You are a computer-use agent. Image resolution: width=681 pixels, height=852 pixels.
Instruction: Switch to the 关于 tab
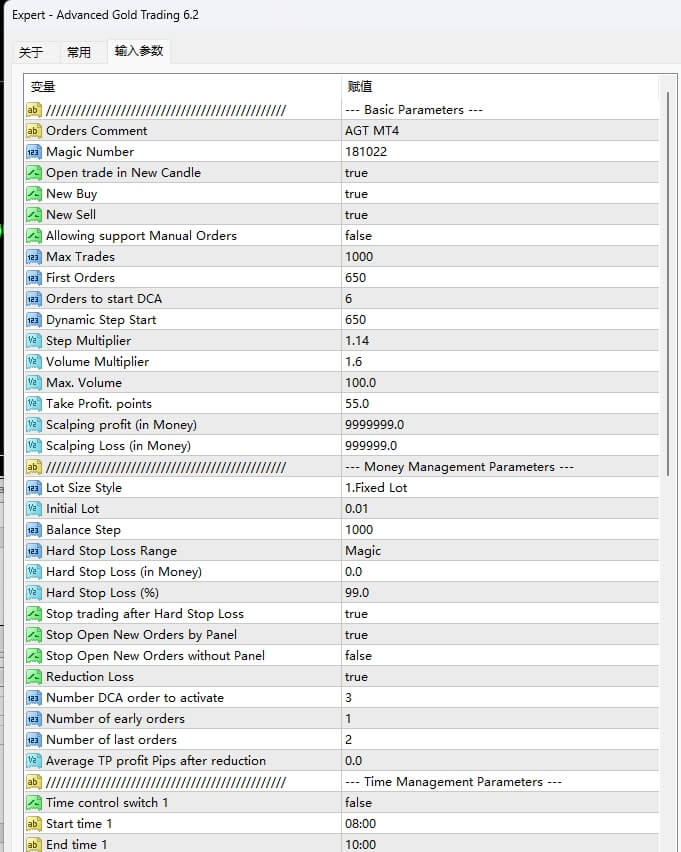click(31, 52)
